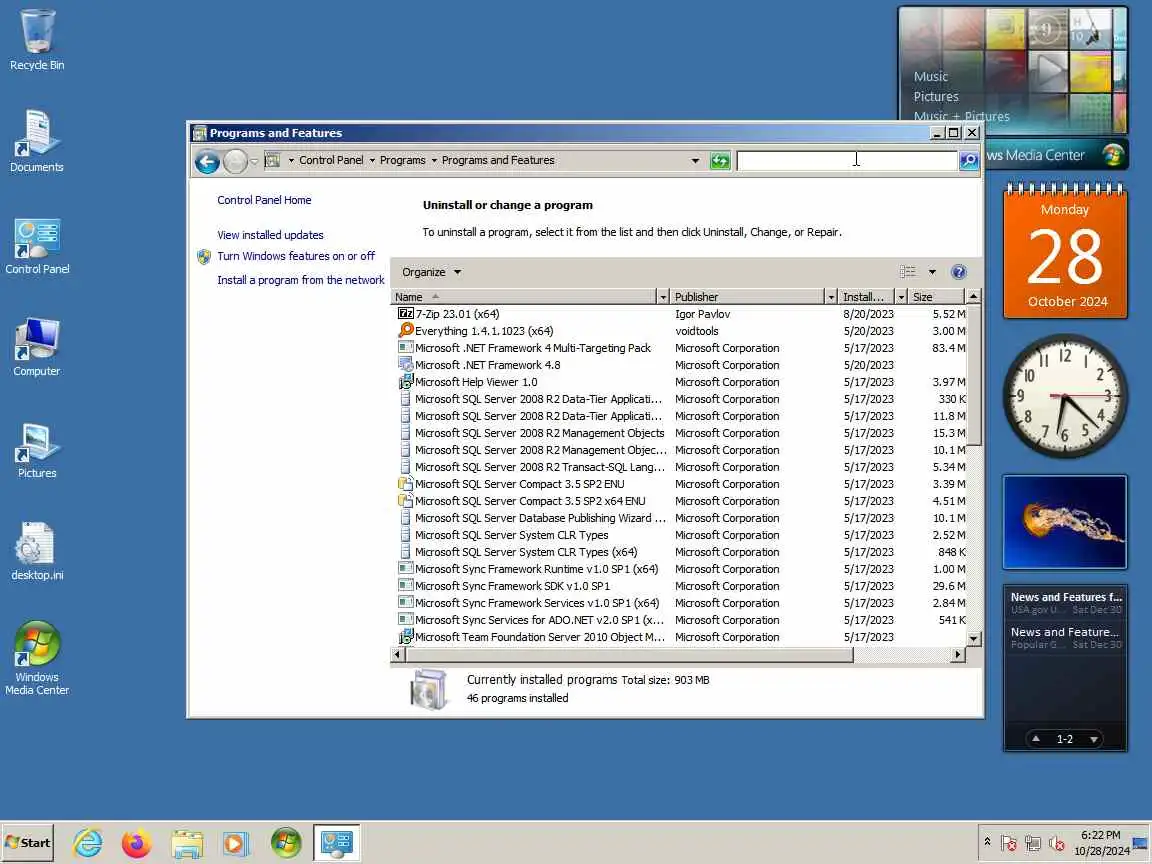Click the Back navigation arrow
1152x864 pixels.
point(207,161)
